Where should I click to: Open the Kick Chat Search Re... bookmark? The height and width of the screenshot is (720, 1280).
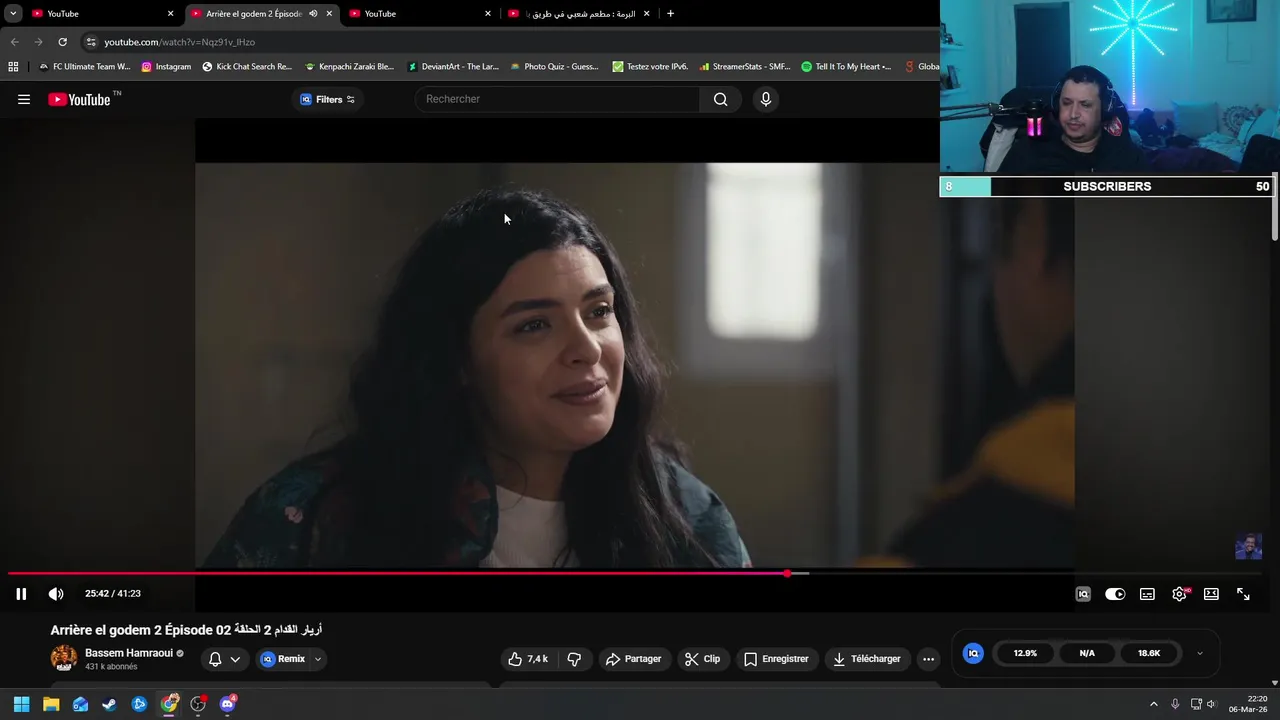247,67
